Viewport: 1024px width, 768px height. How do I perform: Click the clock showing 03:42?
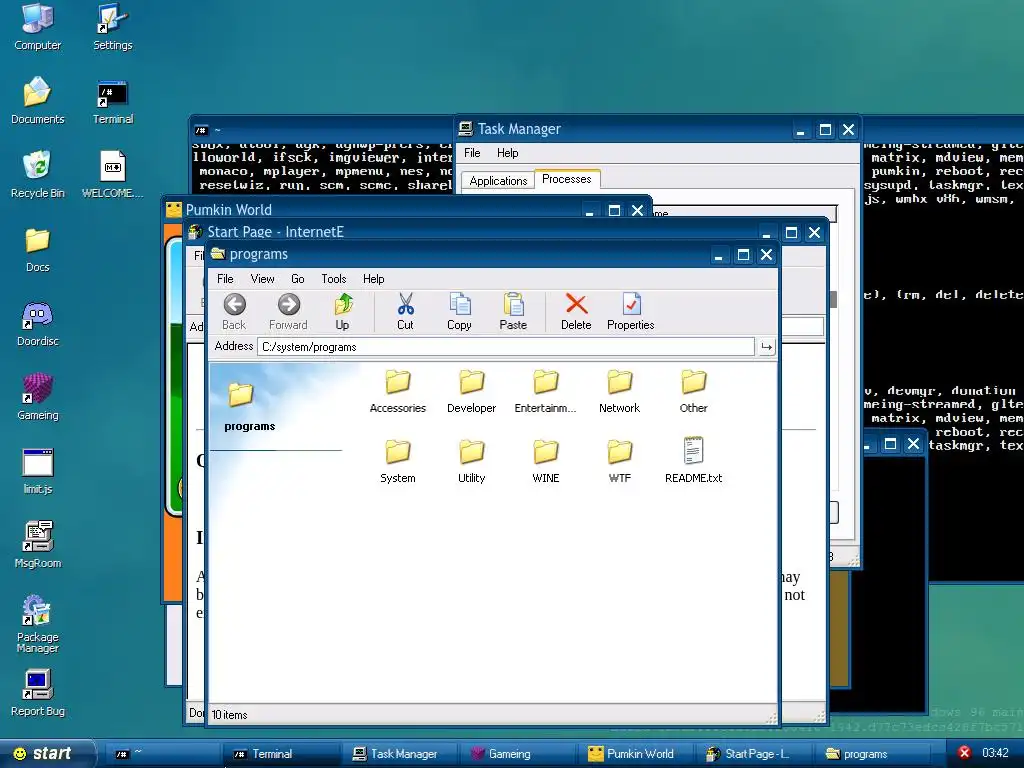(995, 753)
